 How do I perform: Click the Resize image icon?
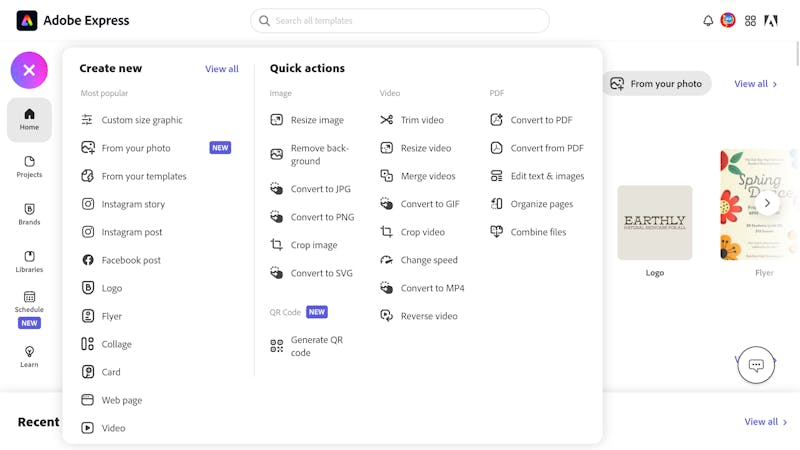277,120
